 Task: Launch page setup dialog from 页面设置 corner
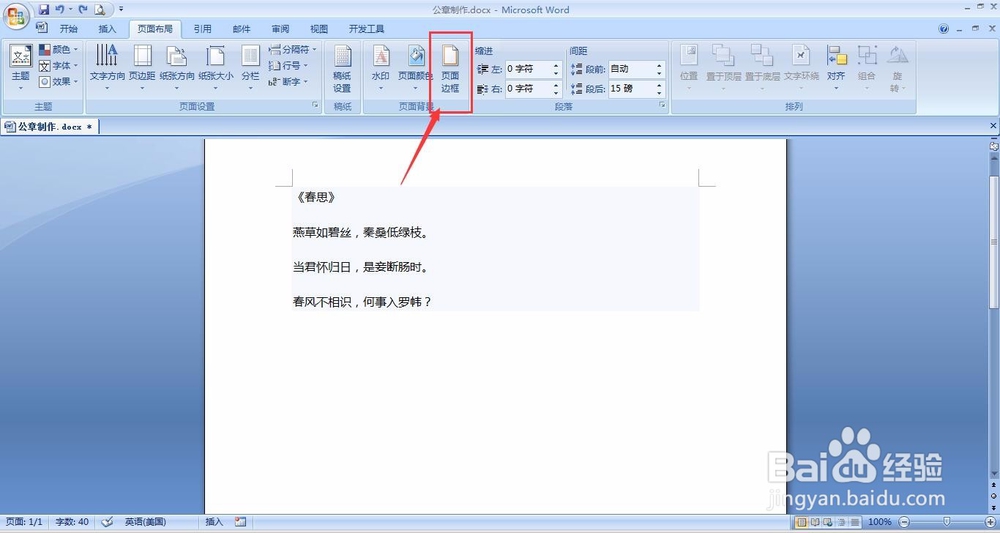pos(315,106)
